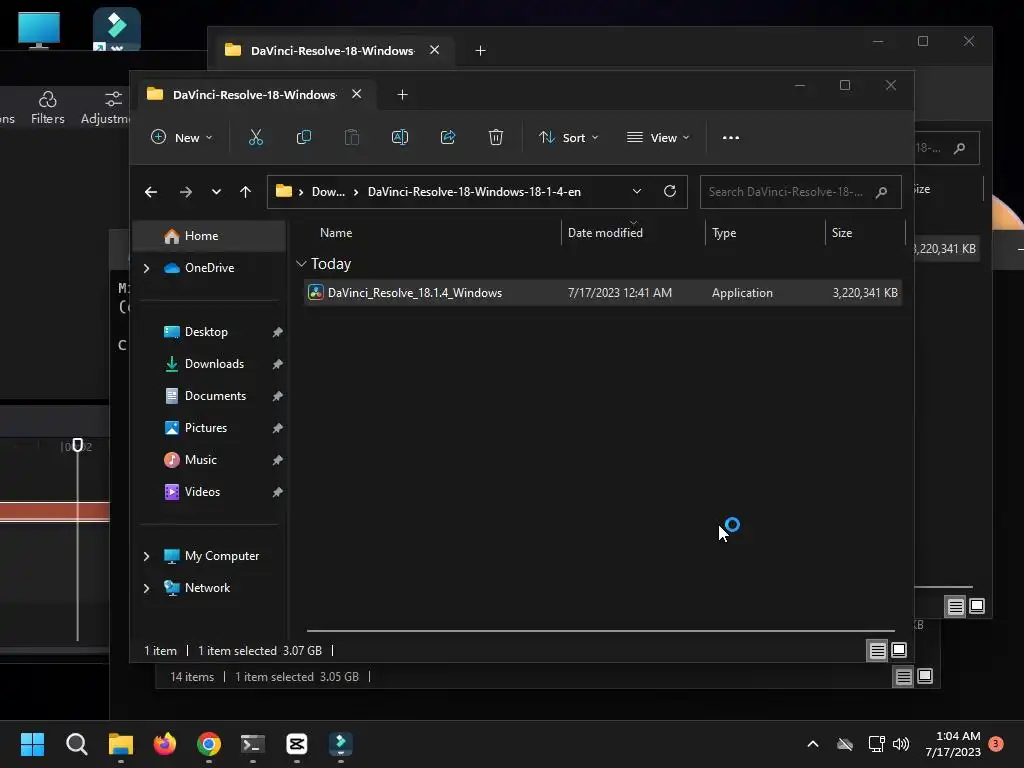Open the See more (three dots) menu

[731, 138]
